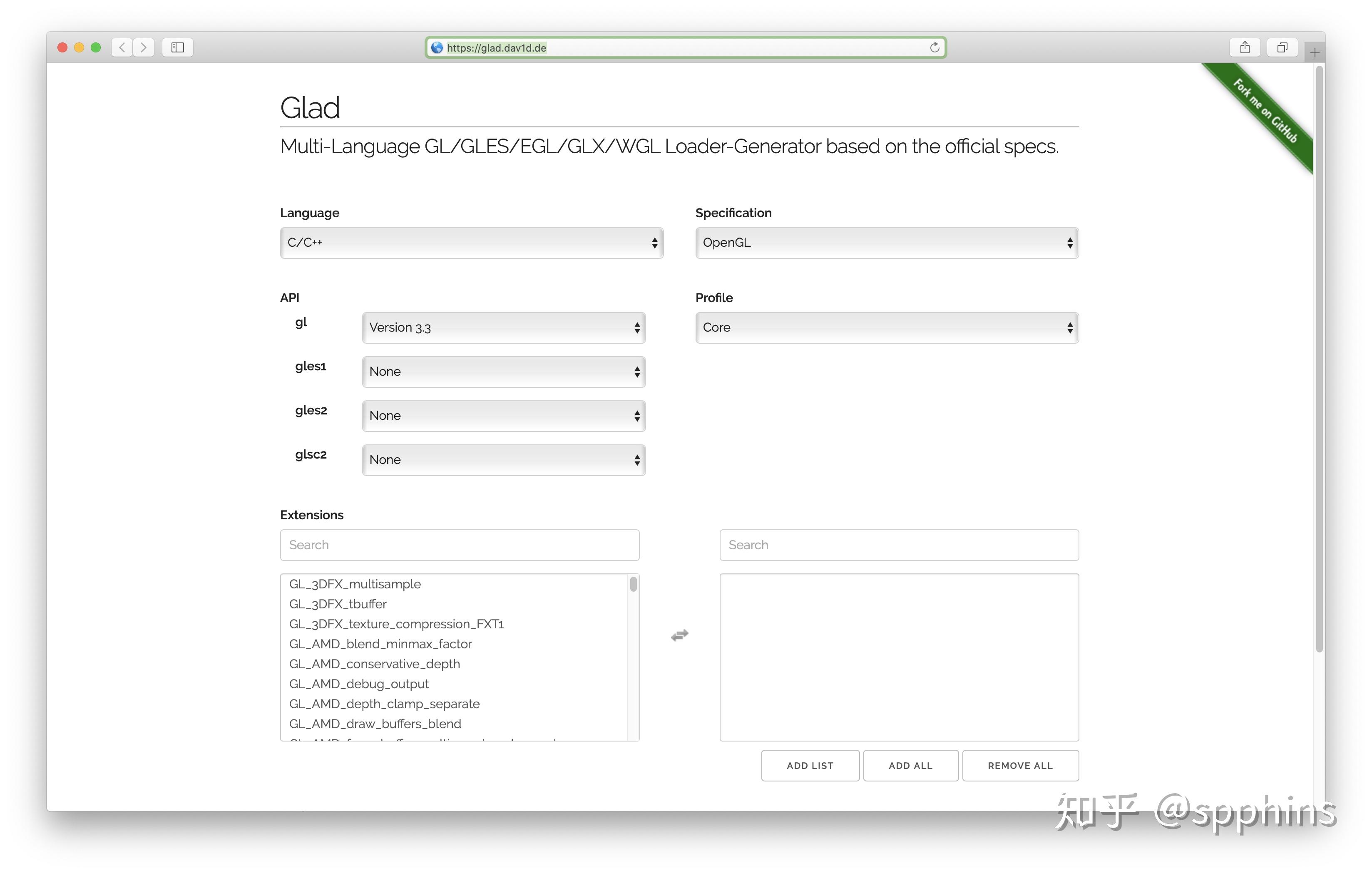Reload the page with refresh icon
1372x873 pixels.
pyautogui.click(x=935, y=47)
